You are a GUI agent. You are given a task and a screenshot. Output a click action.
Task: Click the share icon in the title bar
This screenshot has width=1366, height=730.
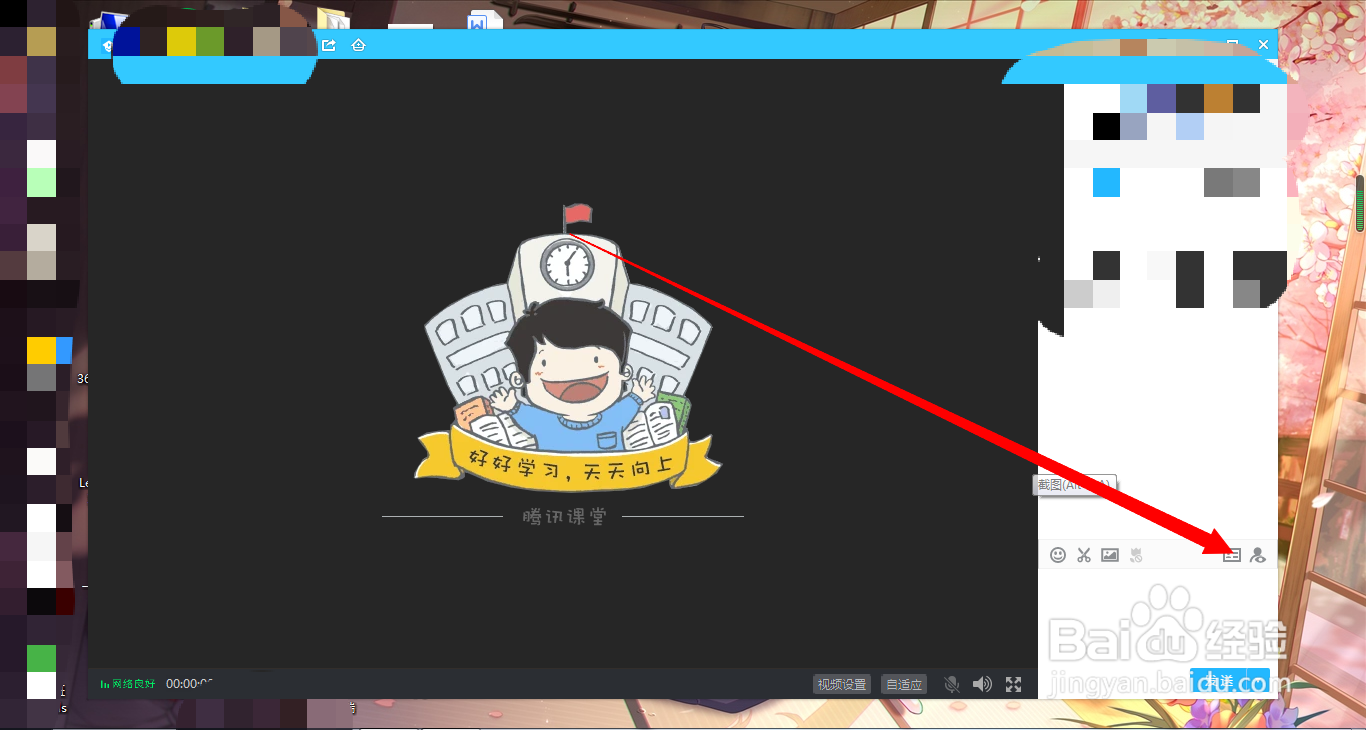pyautogui.click(x=328, y=44)
